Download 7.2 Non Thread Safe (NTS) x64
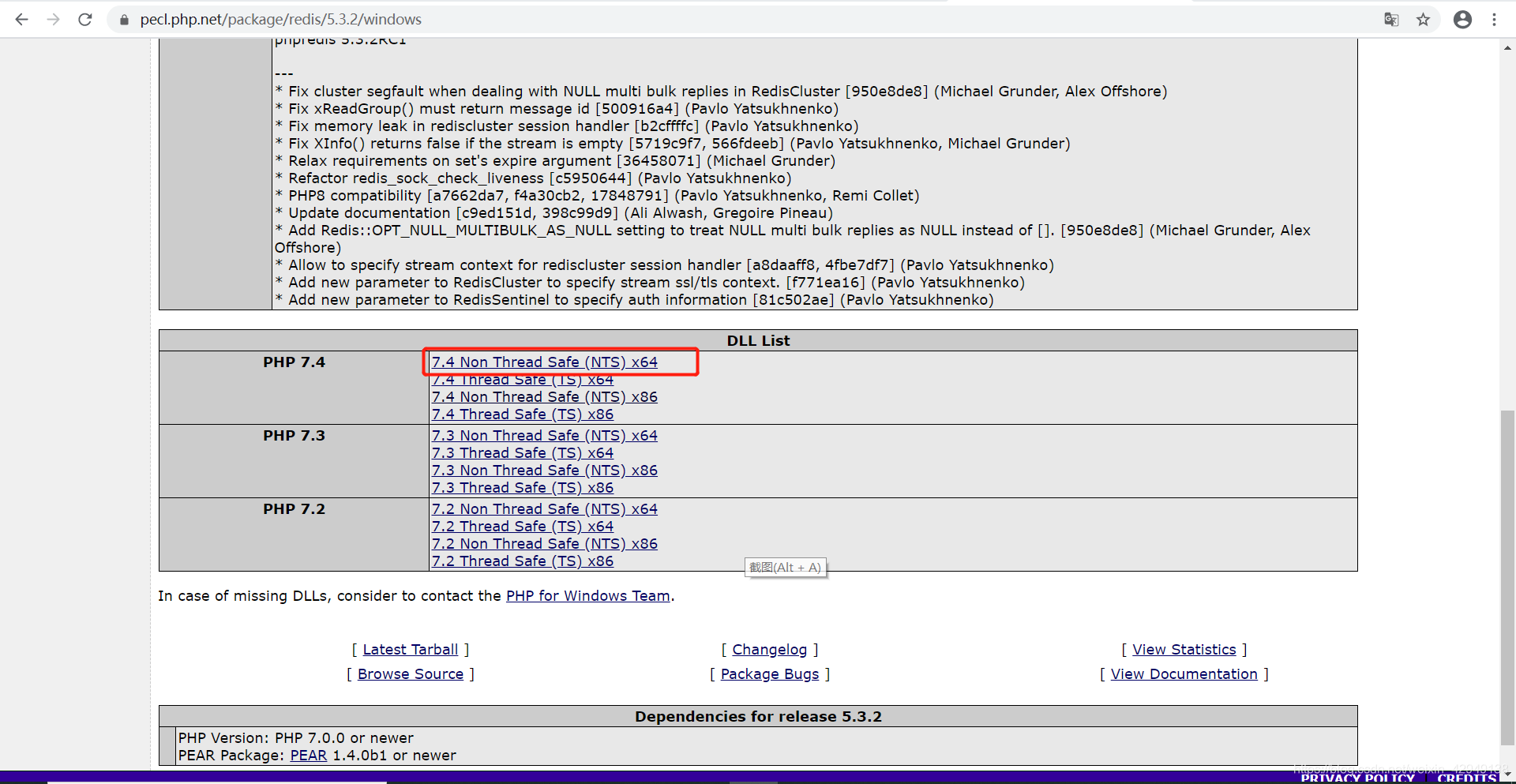Screen dimensions: 1516x784 point(545,508)
